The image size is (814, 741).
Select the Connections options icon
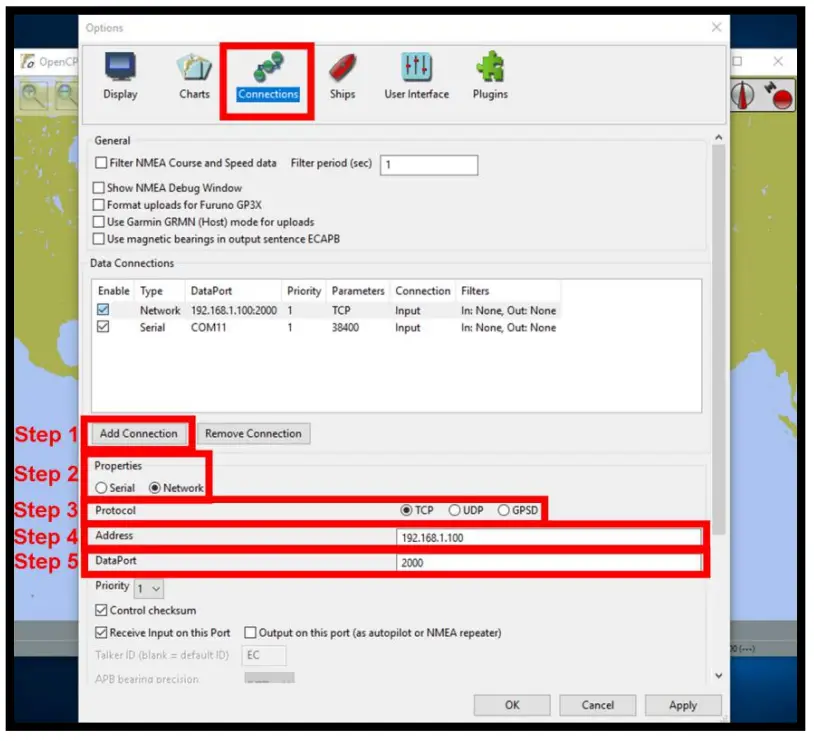(268, 77)
